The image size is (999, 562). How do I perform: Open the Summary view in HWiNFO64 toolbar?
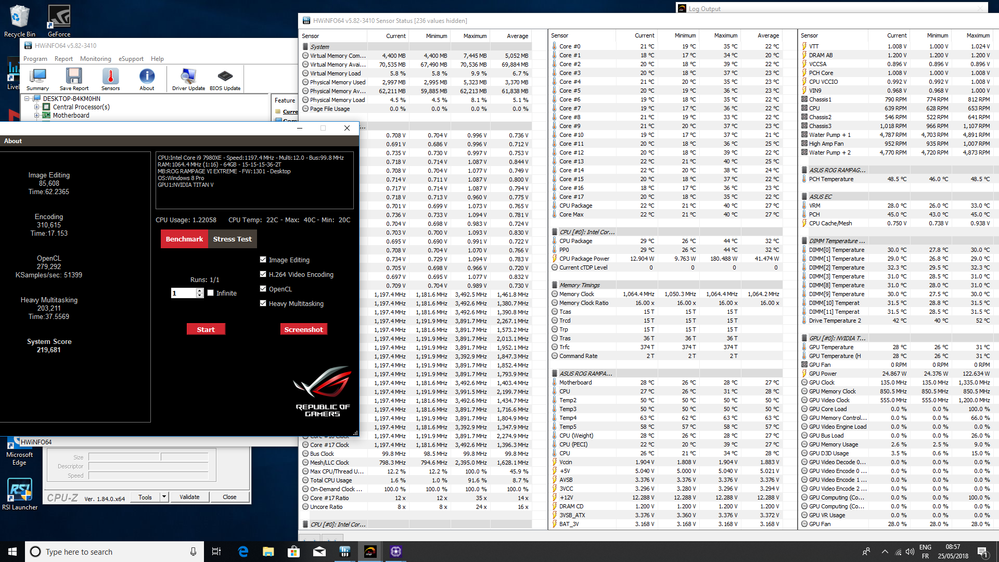(38, 80)
